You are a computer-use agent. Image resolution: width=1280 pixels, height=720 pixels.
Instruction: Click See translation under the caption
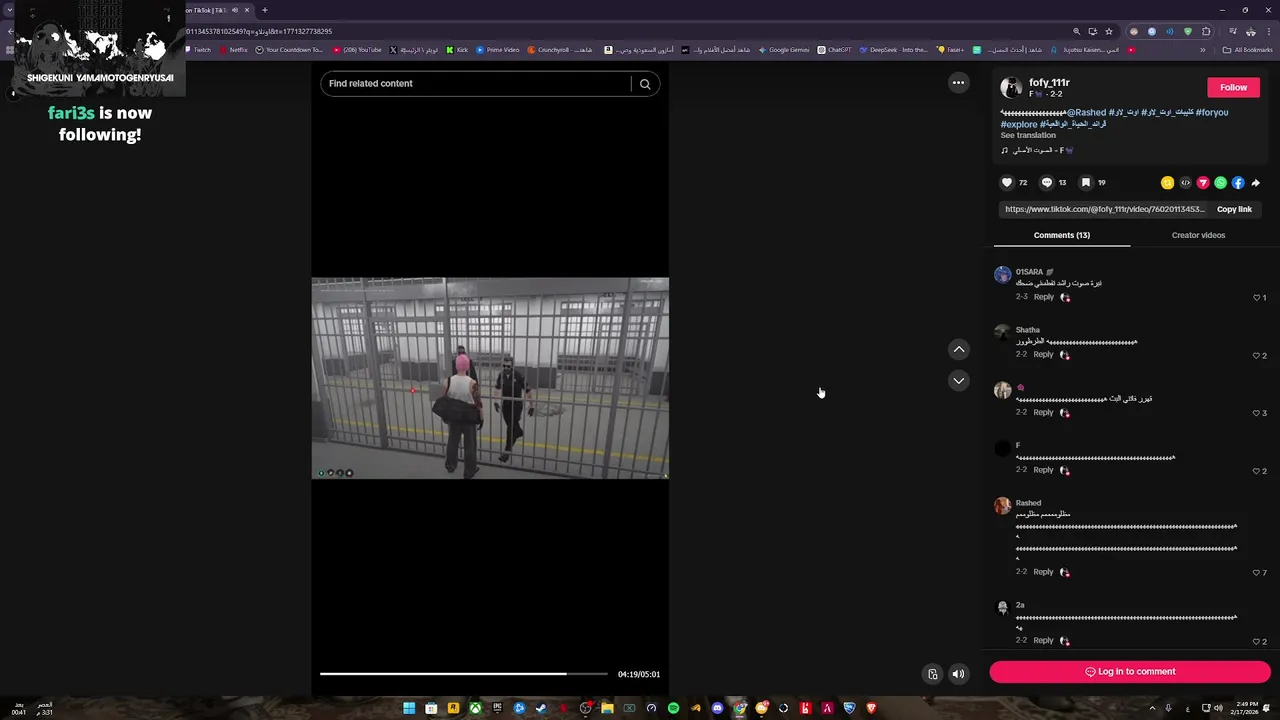pos(1028,135)
